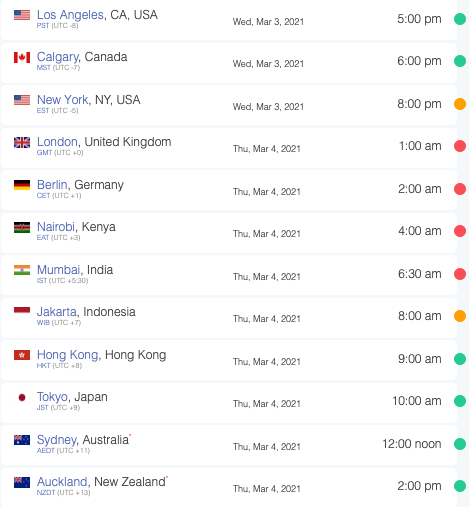This screenshot has width=469, height=507.
Task: Open the Los Angeles city link
Action: tap(70, 15)
